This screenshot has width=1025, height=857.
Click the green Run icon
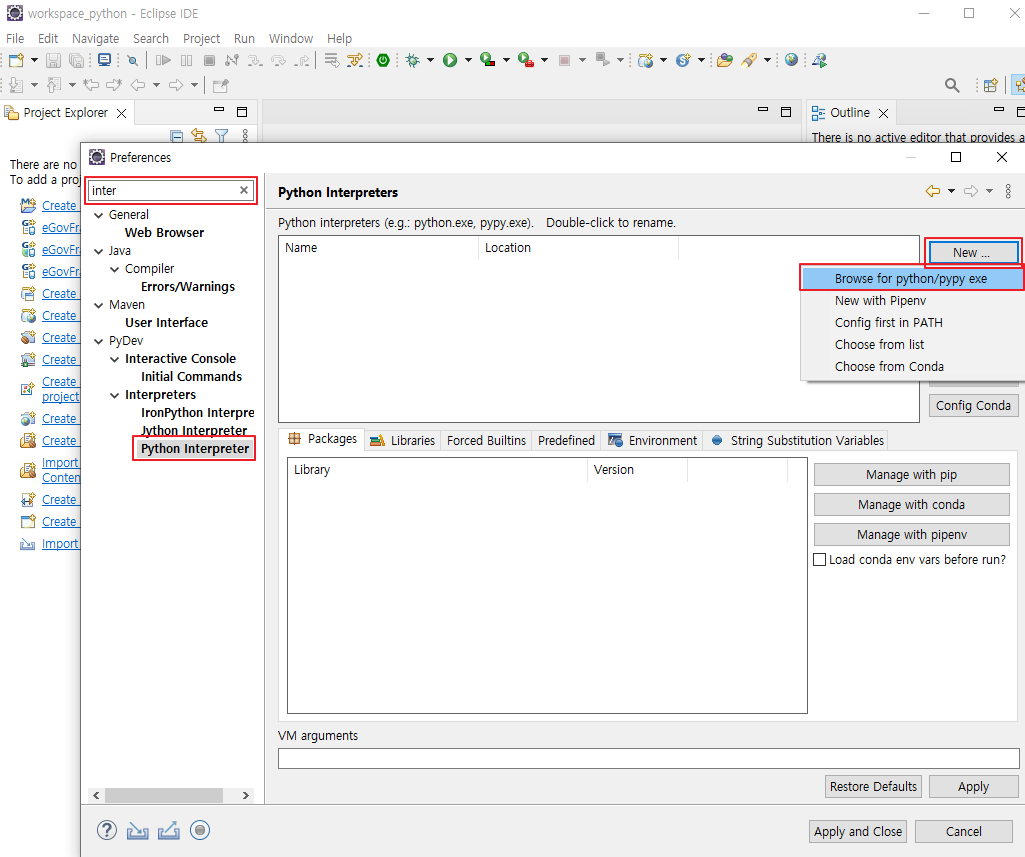point(450,60)
